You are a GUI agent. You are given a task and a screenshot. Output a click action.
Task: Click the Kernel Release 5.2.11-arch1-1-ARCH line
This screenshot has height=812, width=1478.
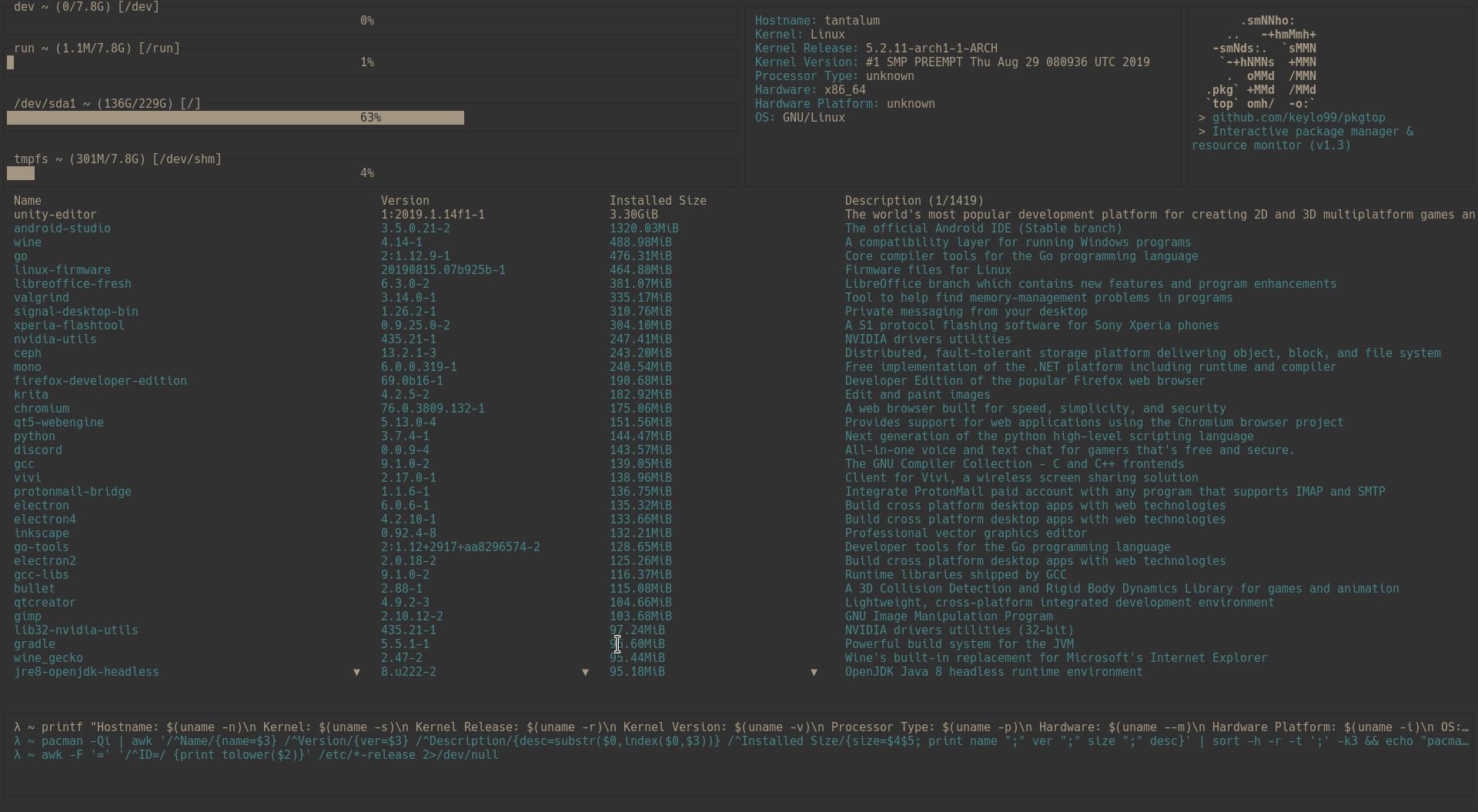pyautogui.click(x=876, y=48)
